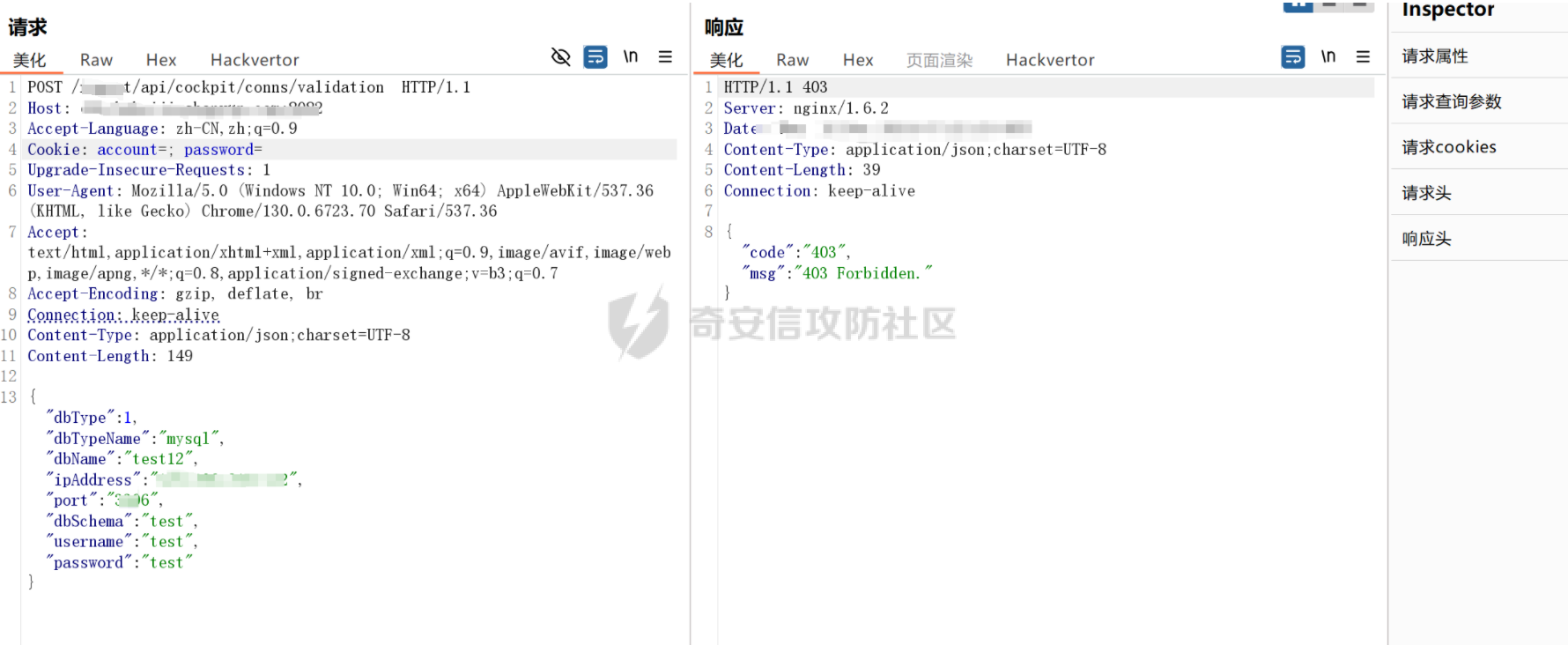Switch response view to Hex tab
The image size is (1568, 645).
pyautogui.click(x=858, y=60)
